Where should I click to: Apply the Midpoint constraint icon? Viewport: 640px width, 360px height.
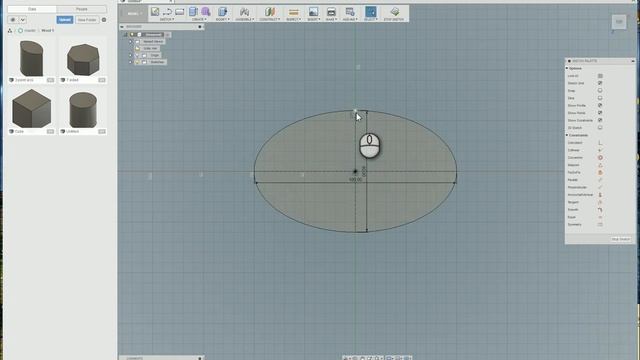pyautogui.click(x=600, y=165)
